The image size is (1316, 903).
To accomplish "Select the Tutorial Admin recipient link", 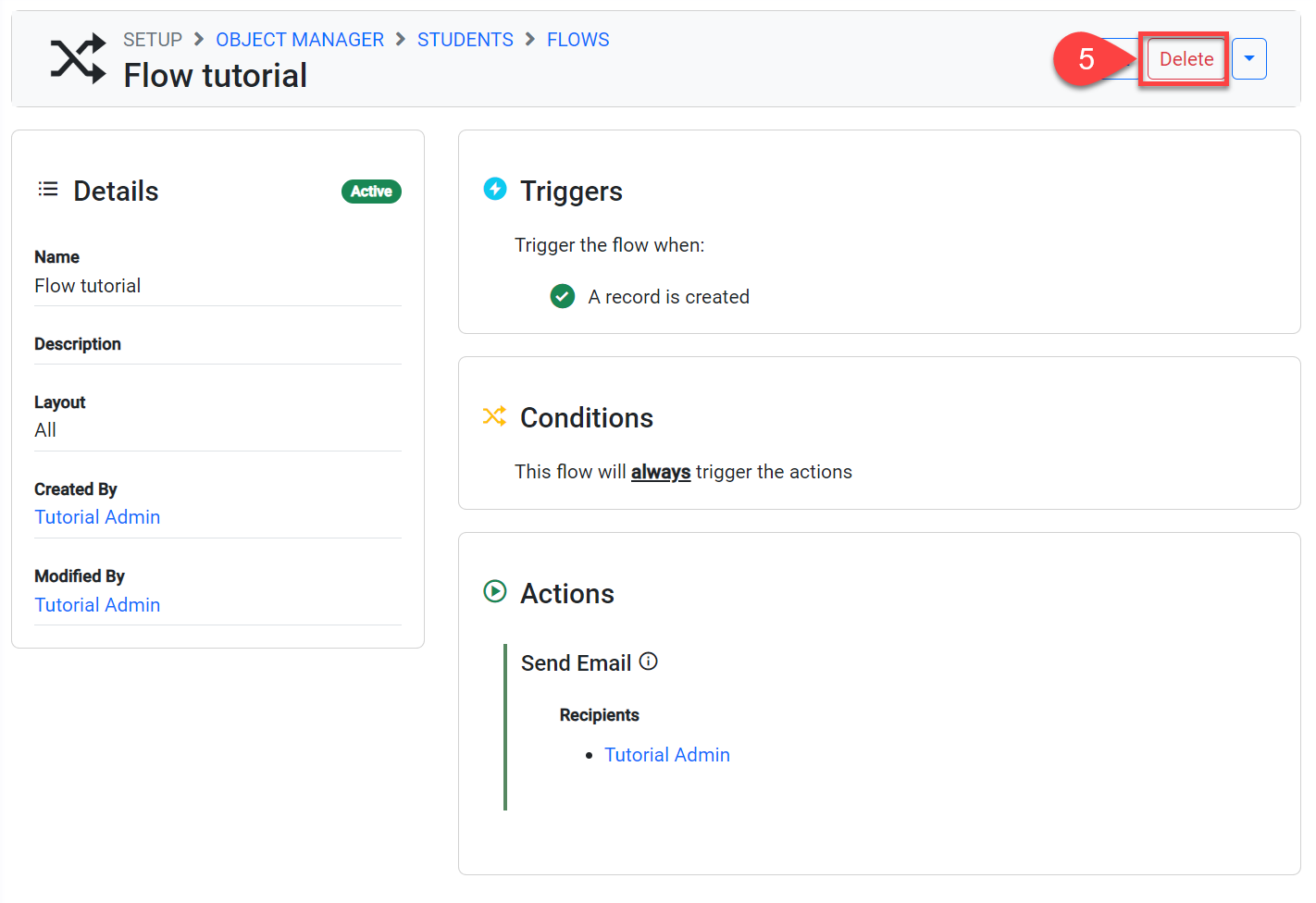I will [x=666, y=755].
